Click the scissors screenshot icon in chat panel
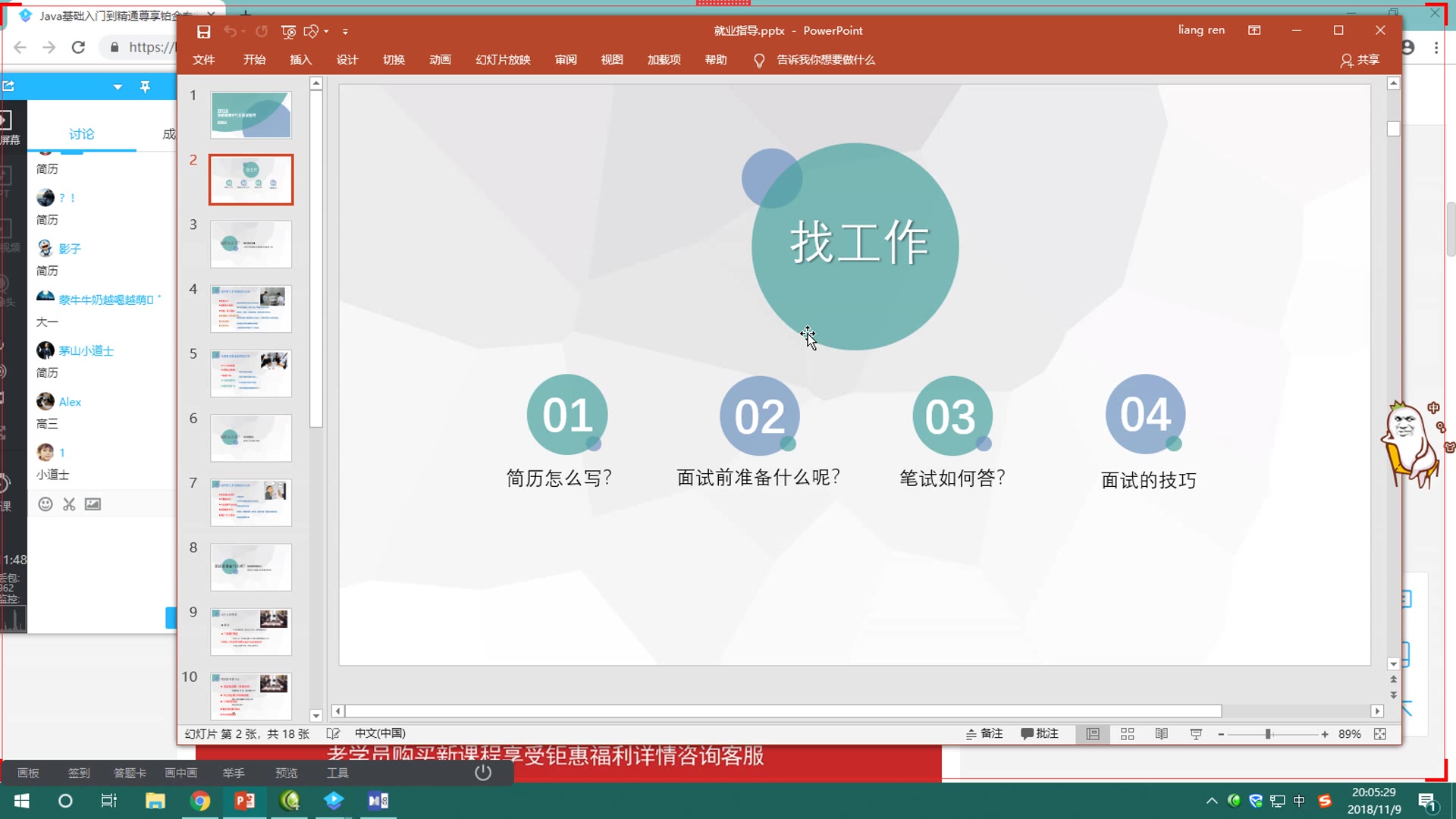Viewport: 1456px width, 819px height. tap(68, 504)
